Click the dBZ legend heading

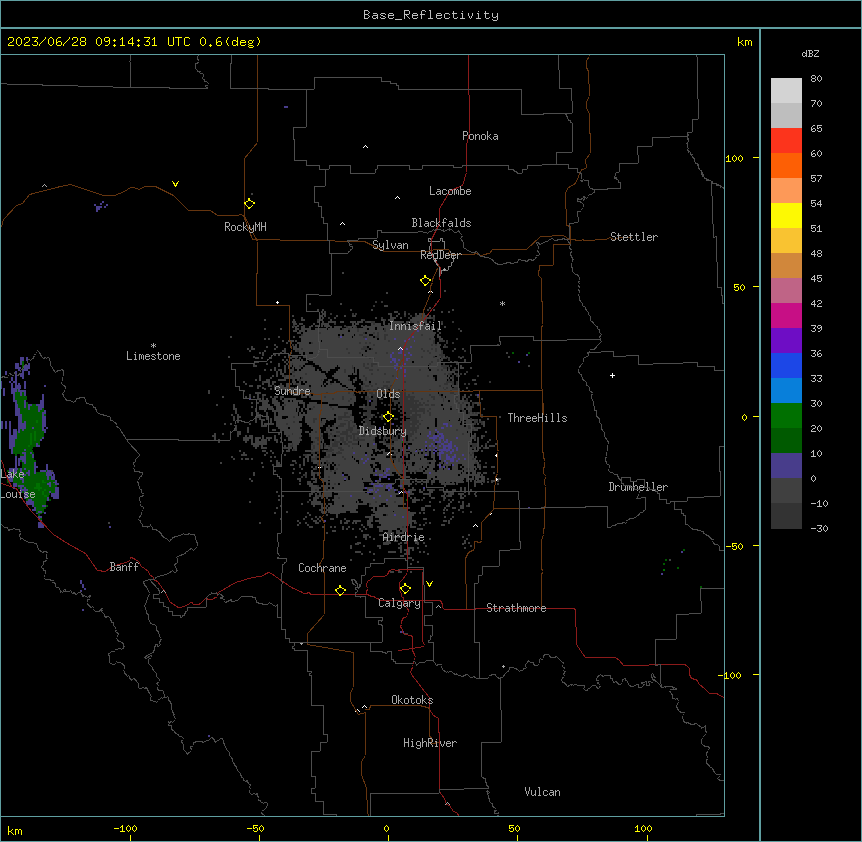810,53
